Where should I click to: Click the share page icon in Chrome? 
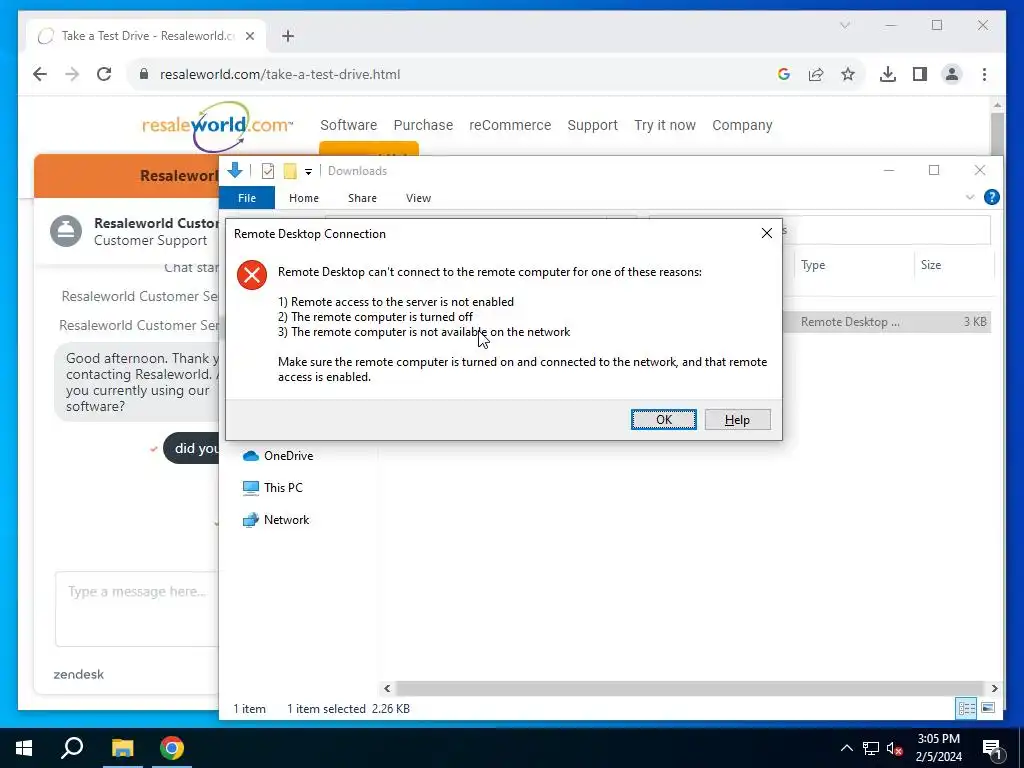tap(816, 74)
